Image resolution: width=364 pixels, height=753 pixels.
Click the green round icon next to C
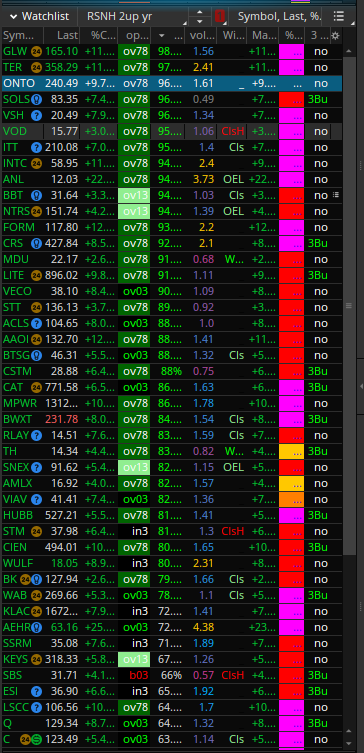point(37,739)
